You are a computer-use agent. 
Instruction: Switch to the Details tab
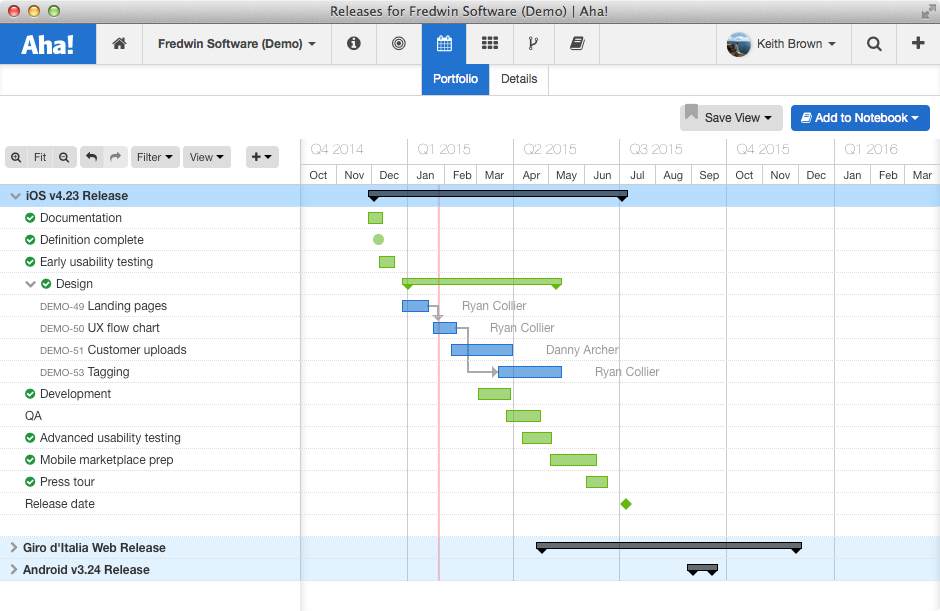519,79
